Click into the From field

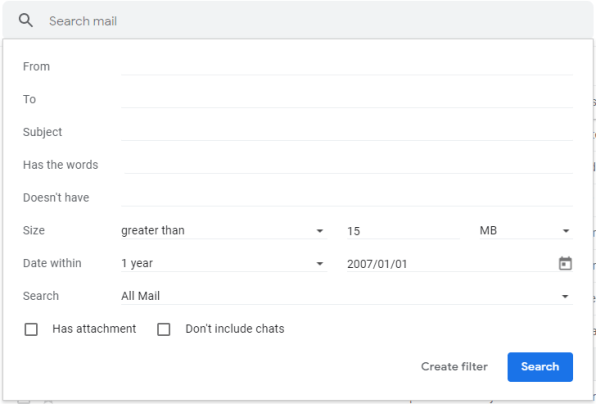(x=347, y=67)
